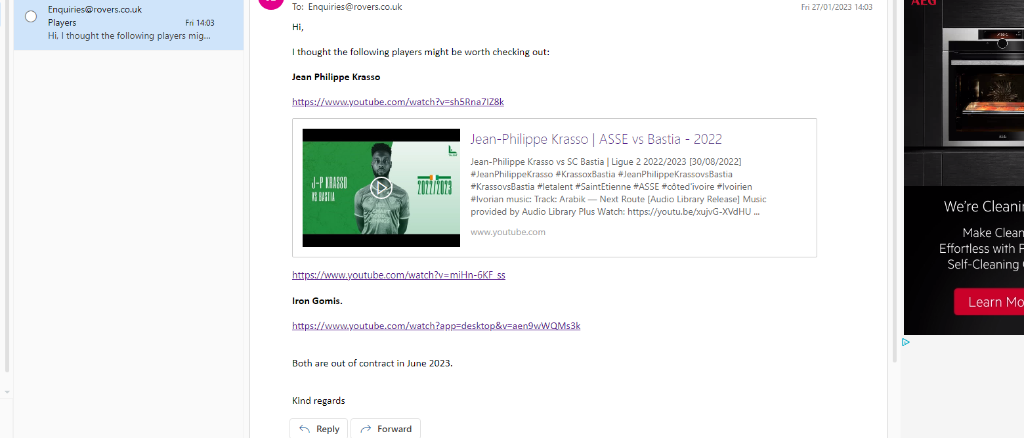Play the Krasso video preview thumbnail
The image size is (1024, 438).
click(x=381, y=188)
